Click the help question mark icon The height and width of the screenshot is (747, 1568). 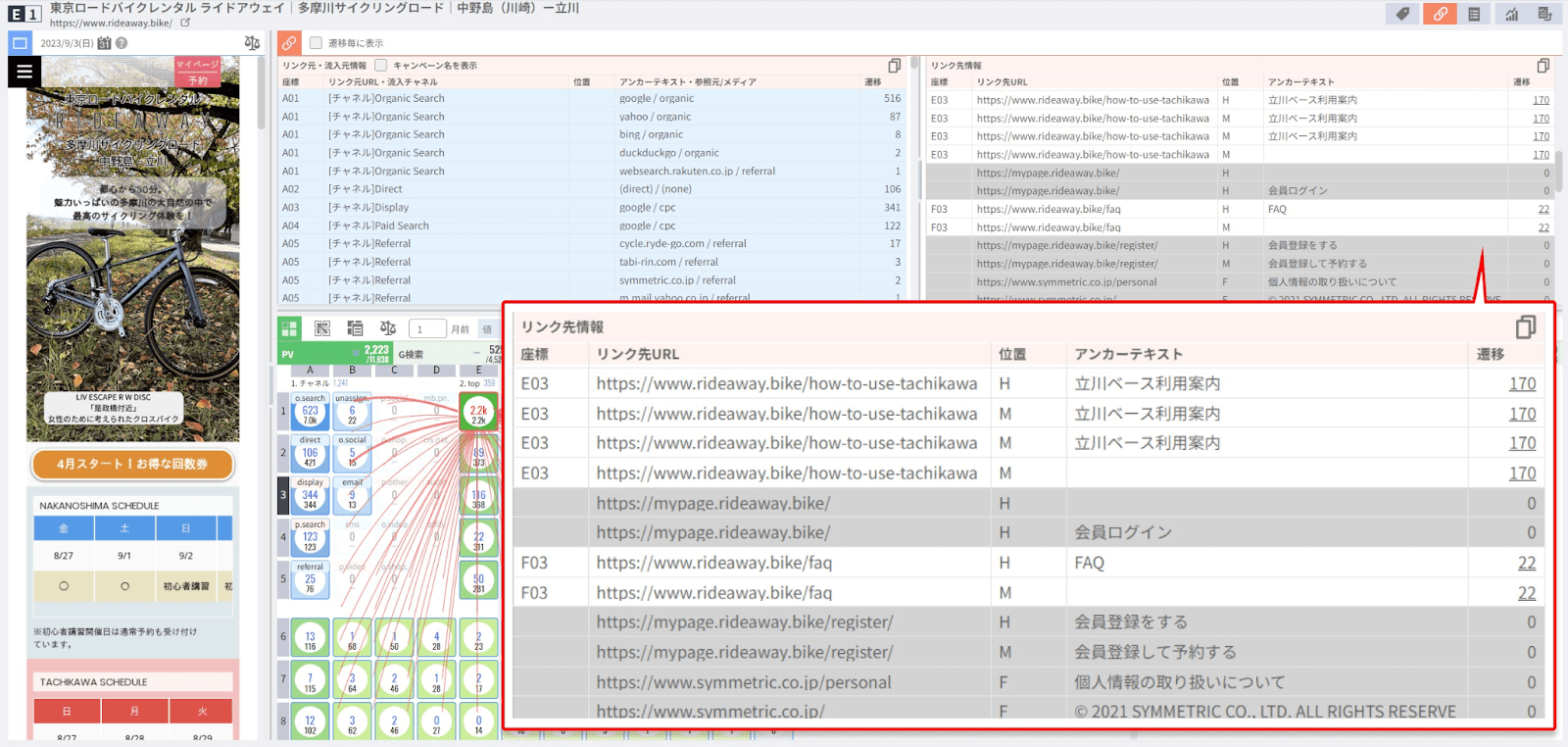click(122, 43)
